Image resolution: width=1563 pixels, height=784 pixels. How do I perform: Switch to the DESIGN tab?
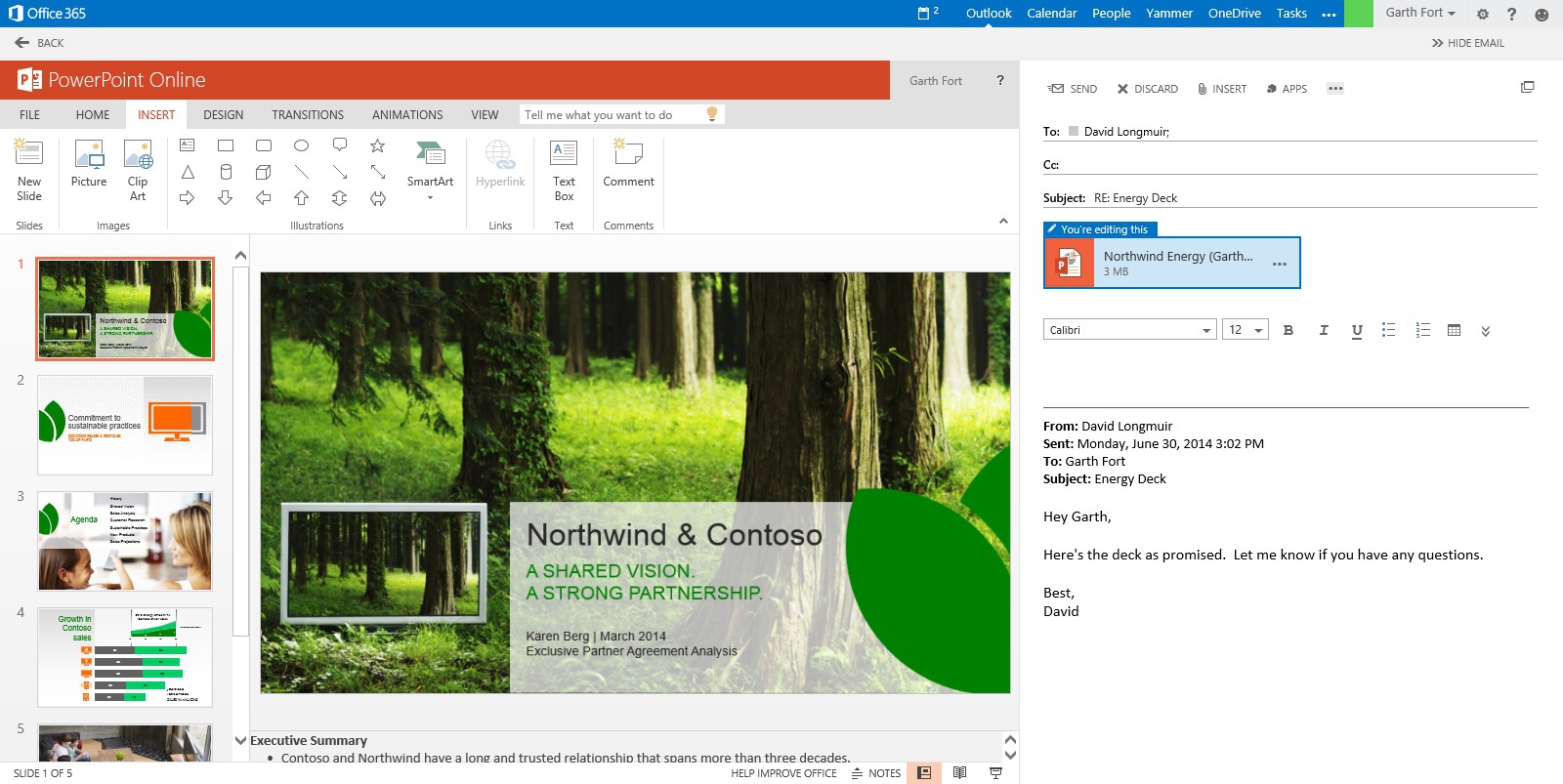(224, 114)
